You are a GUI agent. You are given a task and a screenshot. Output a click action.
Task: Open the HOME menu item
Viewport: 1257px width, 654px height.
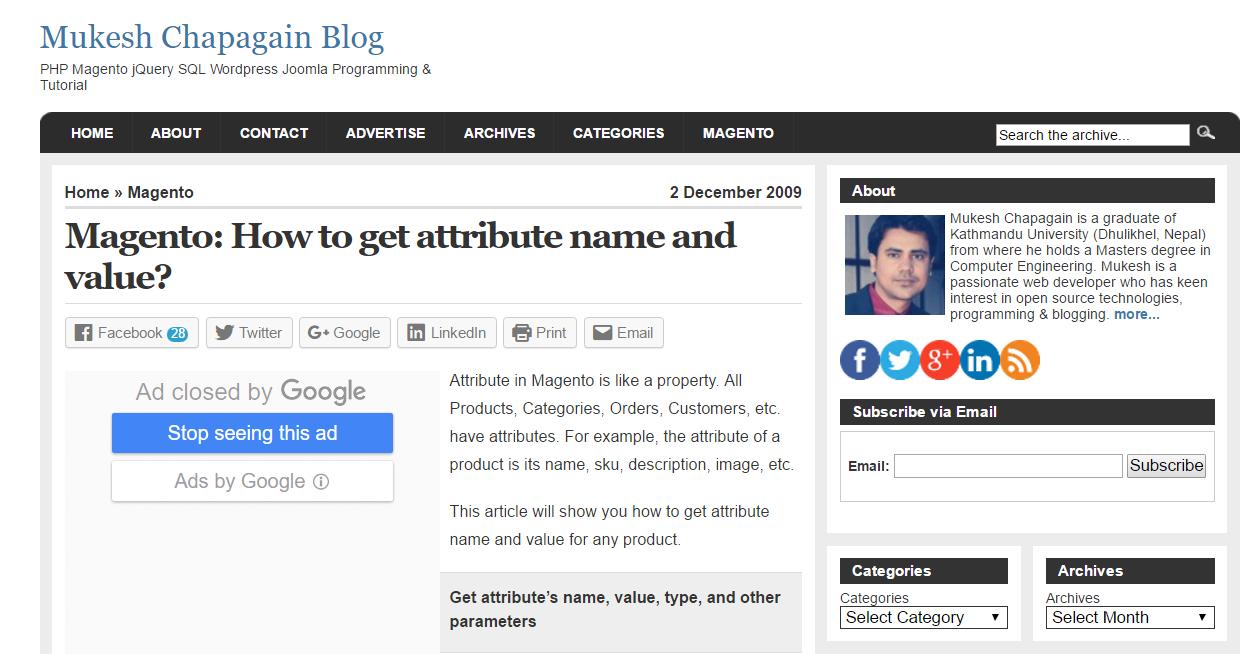tap(92, 133)
